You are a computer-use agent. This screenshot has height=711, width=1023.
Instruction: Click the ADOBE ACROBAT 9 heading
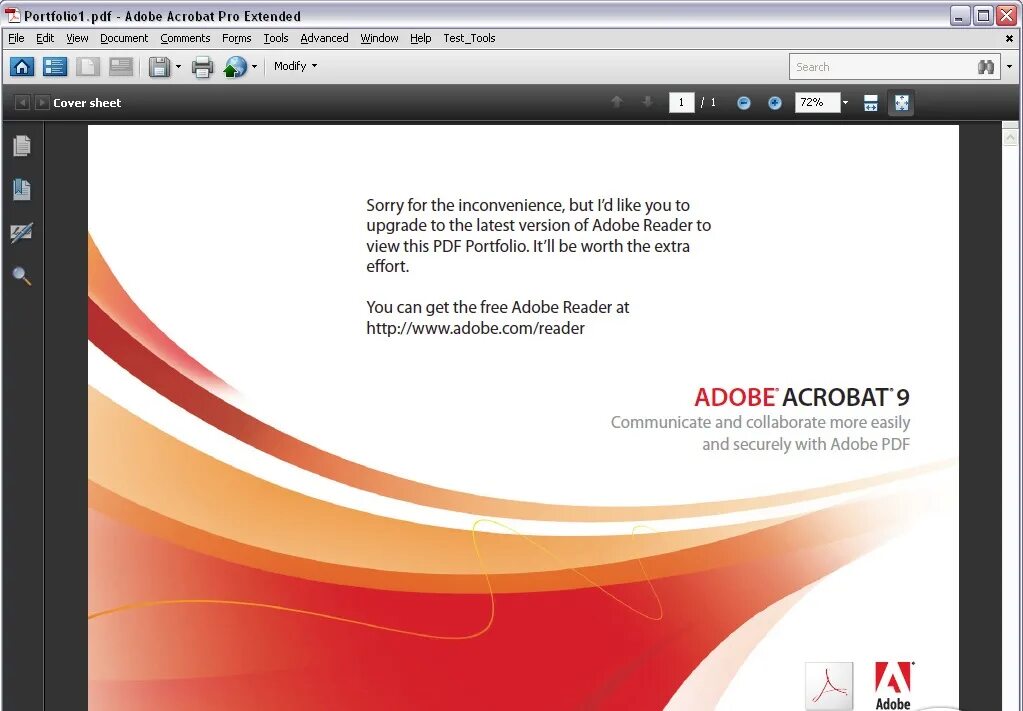801,397
